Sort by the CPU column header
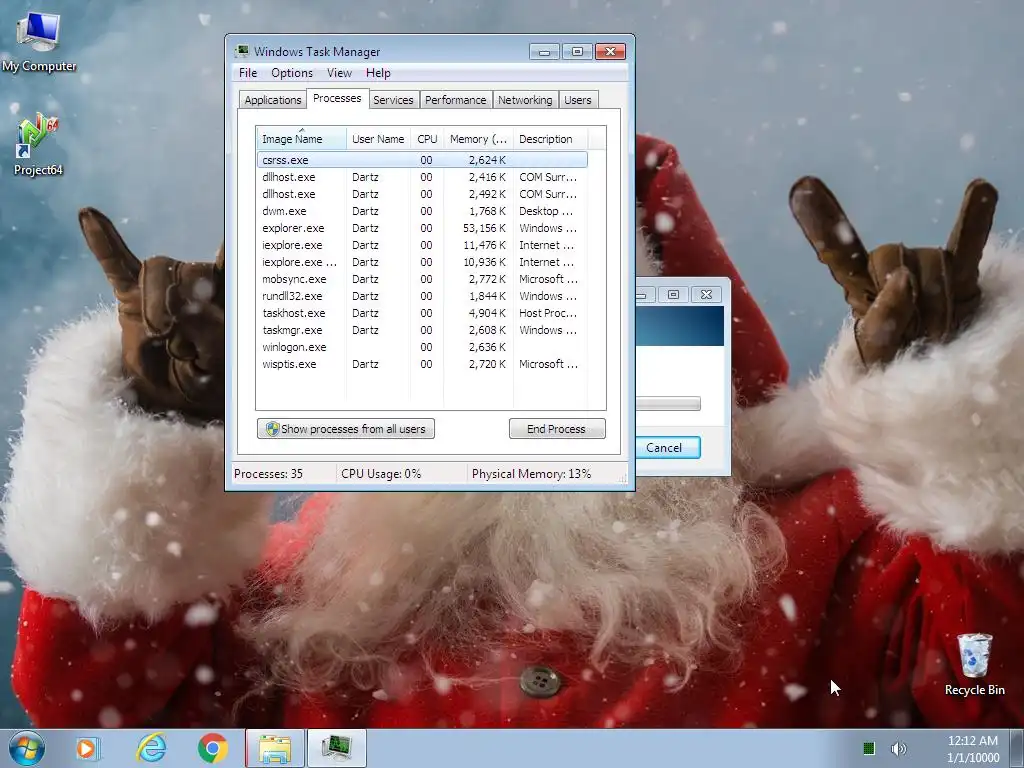The width and height of the screenshot is (1024, 768). (x=427, y=138)
